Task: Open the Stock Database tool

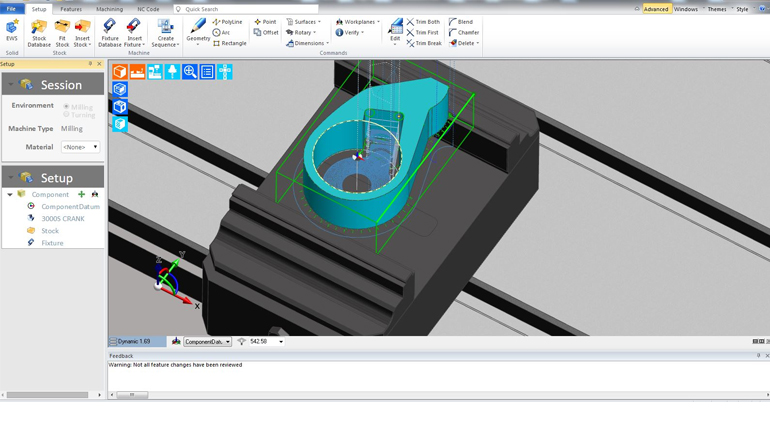Action: (x=39, y=32)
